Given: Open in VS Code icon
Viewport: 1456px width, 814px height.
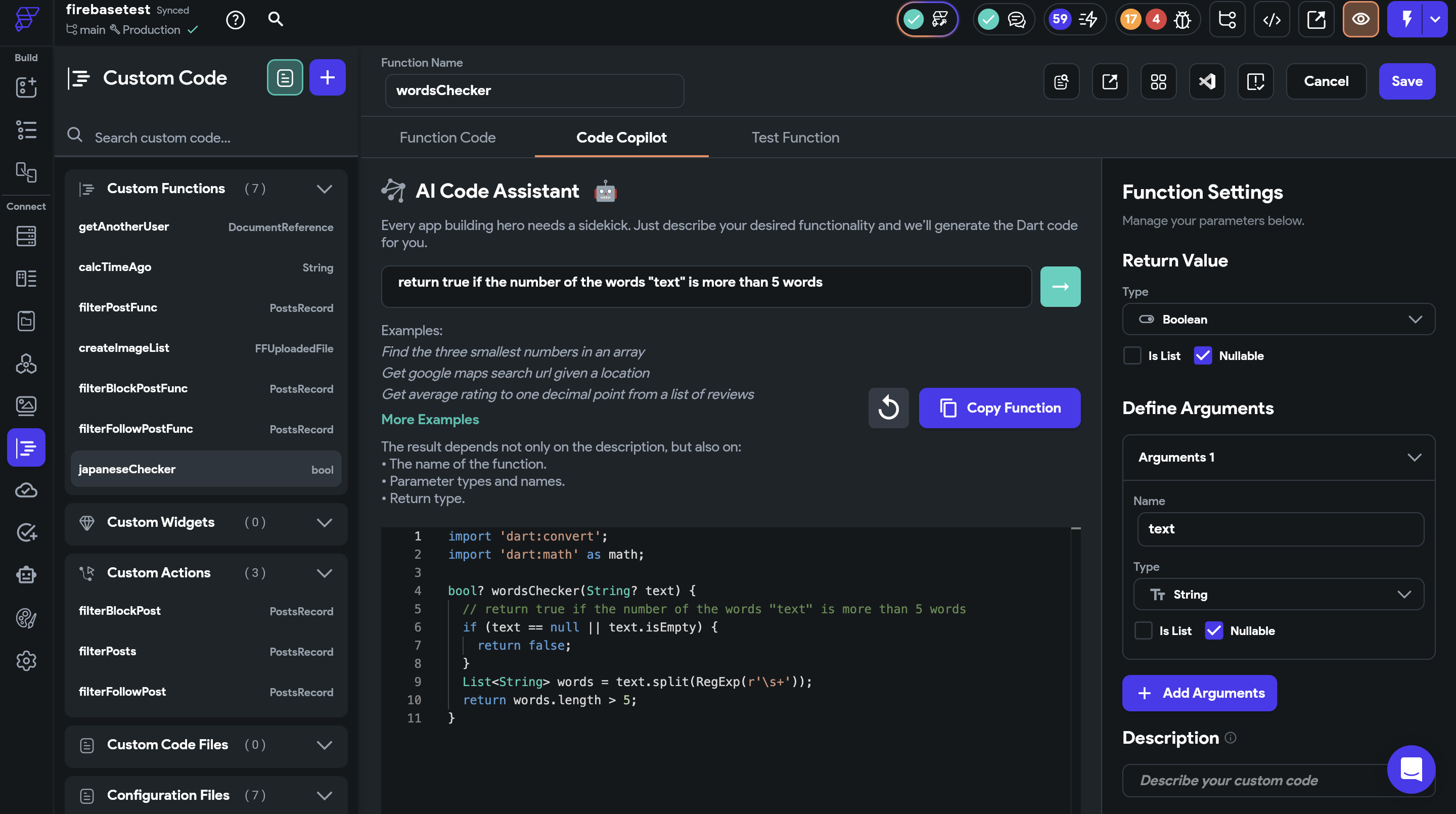Looking at the screenshot, I should pyautogui.click(x=1207, y=81).
